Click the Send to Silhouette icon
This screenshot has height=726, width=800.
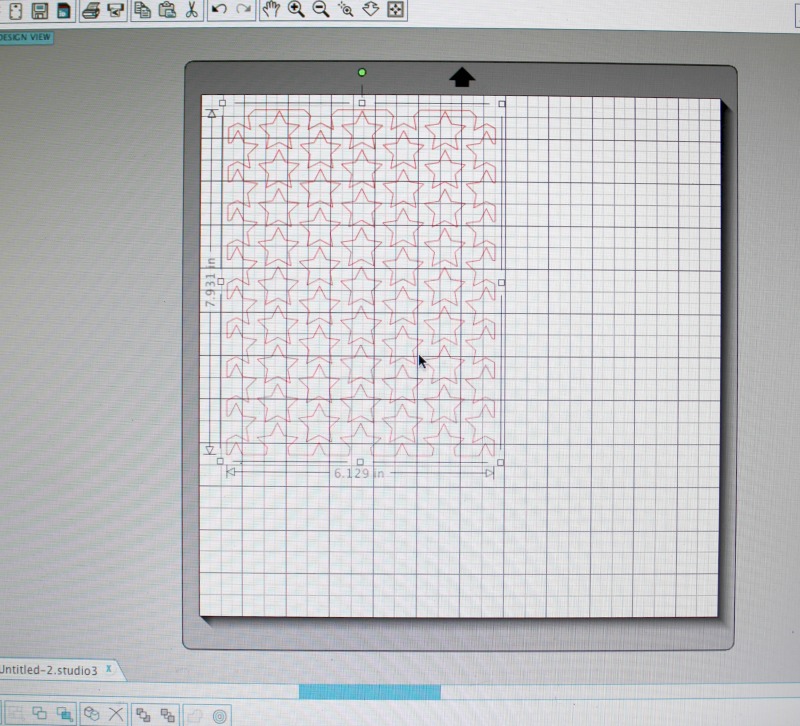115,10
